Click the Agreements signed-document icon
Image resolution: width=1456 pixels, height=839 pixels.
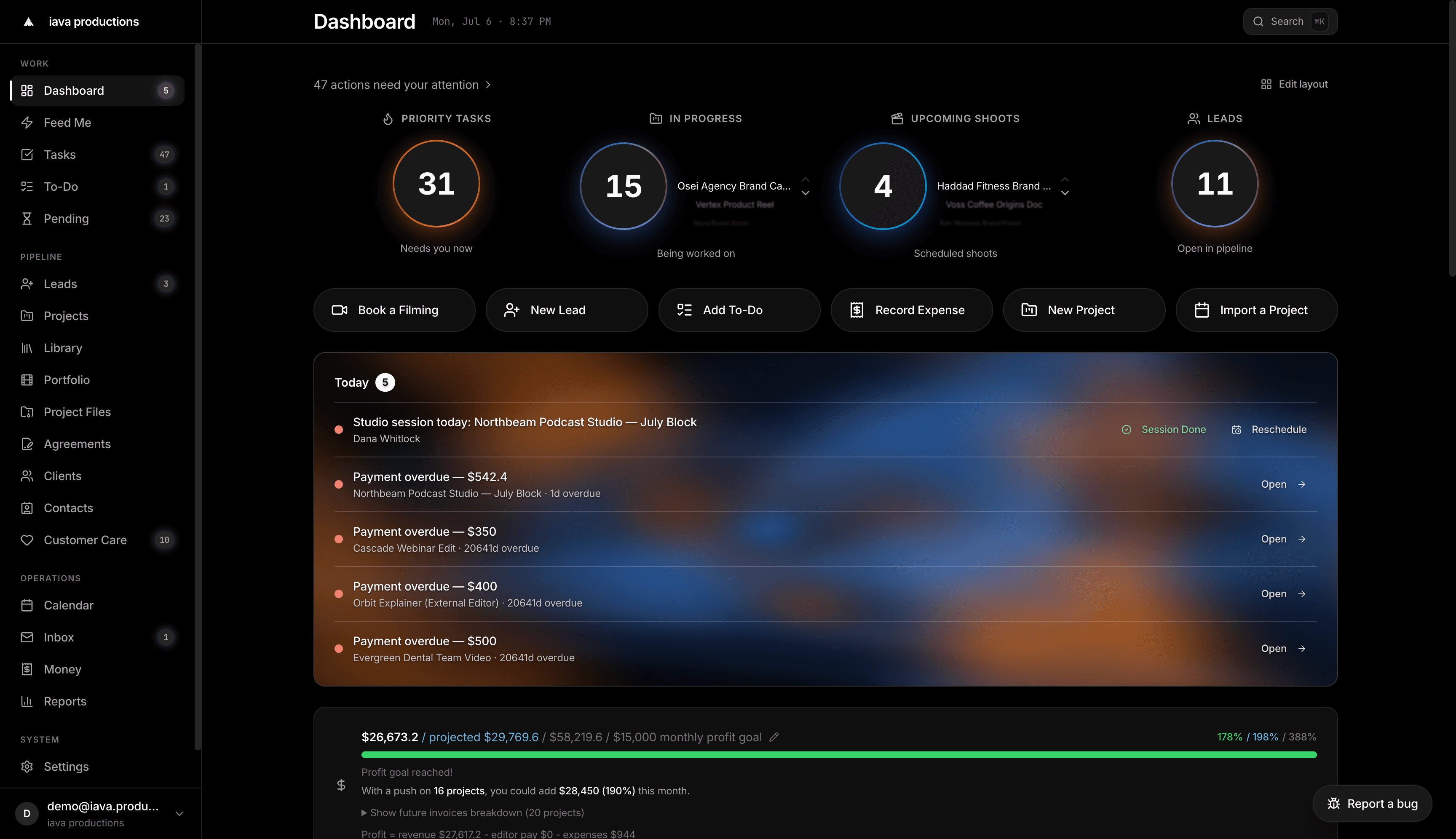[27, 444]
